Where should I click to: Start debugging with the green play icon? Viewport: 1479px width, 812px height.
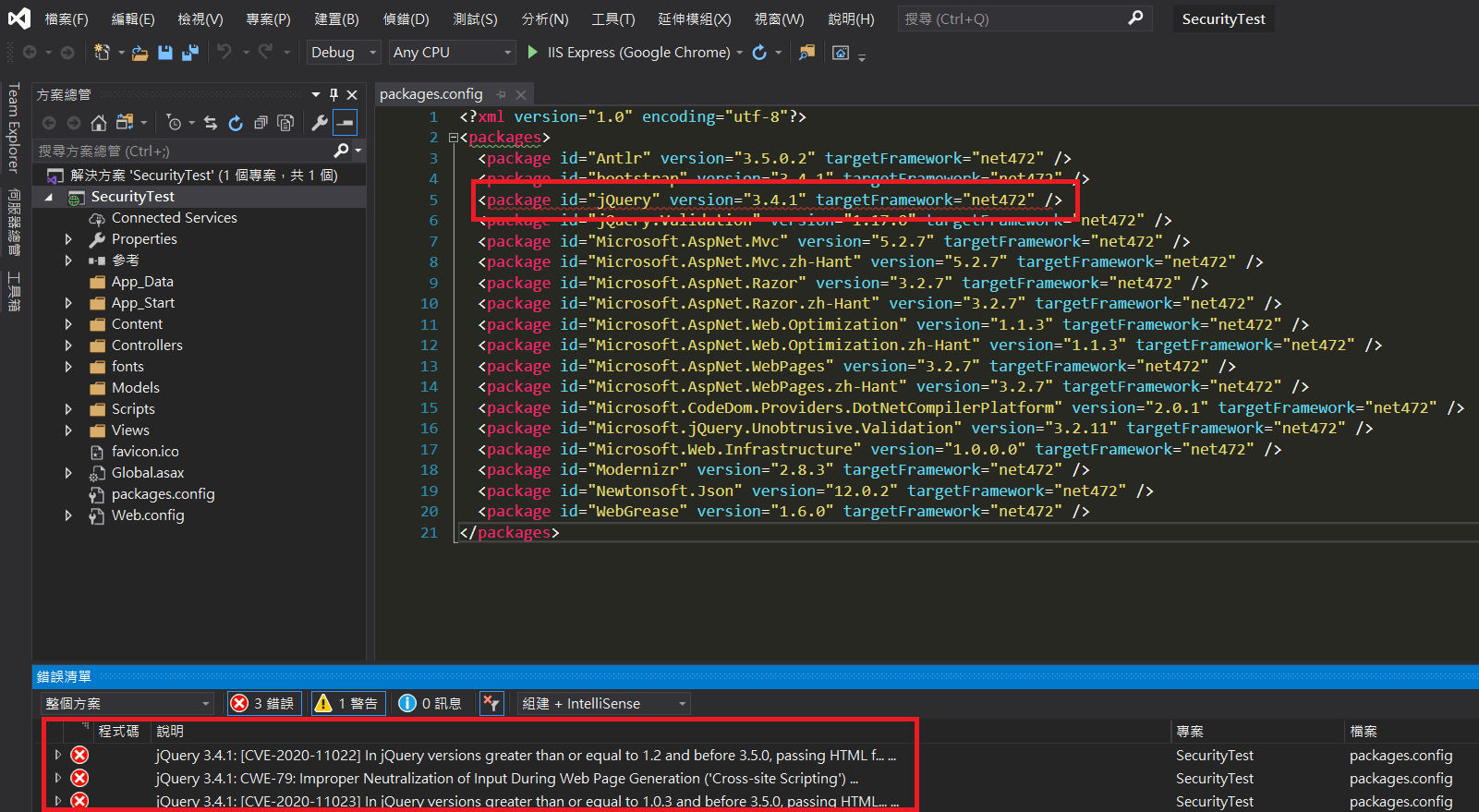click(x=532, y=53)
